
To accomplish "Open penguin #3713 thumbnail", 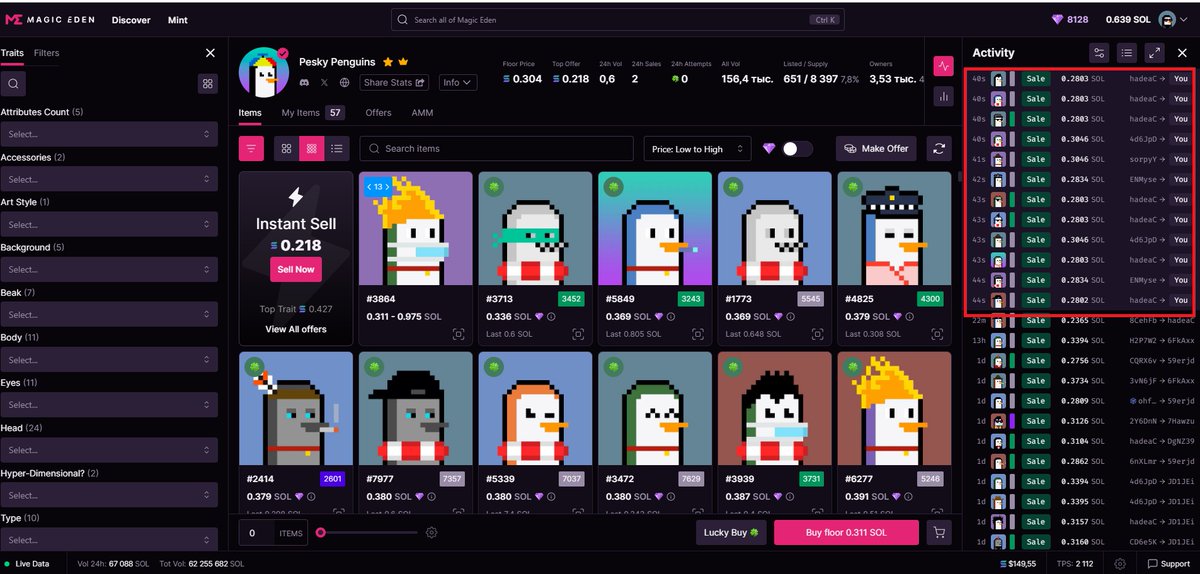I will (535, 229).
